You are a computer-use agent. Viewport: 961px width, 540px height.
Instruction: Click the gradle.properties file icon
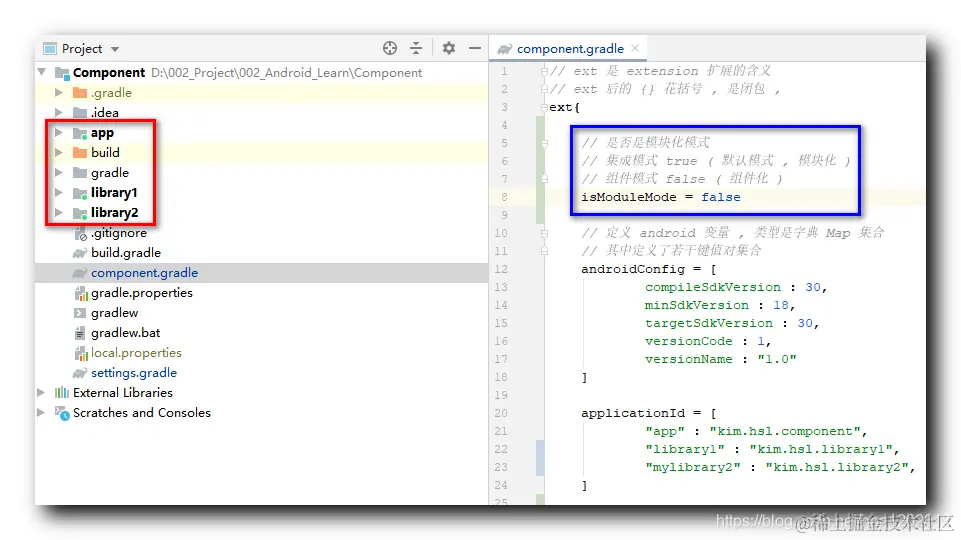tap(80, 293)
